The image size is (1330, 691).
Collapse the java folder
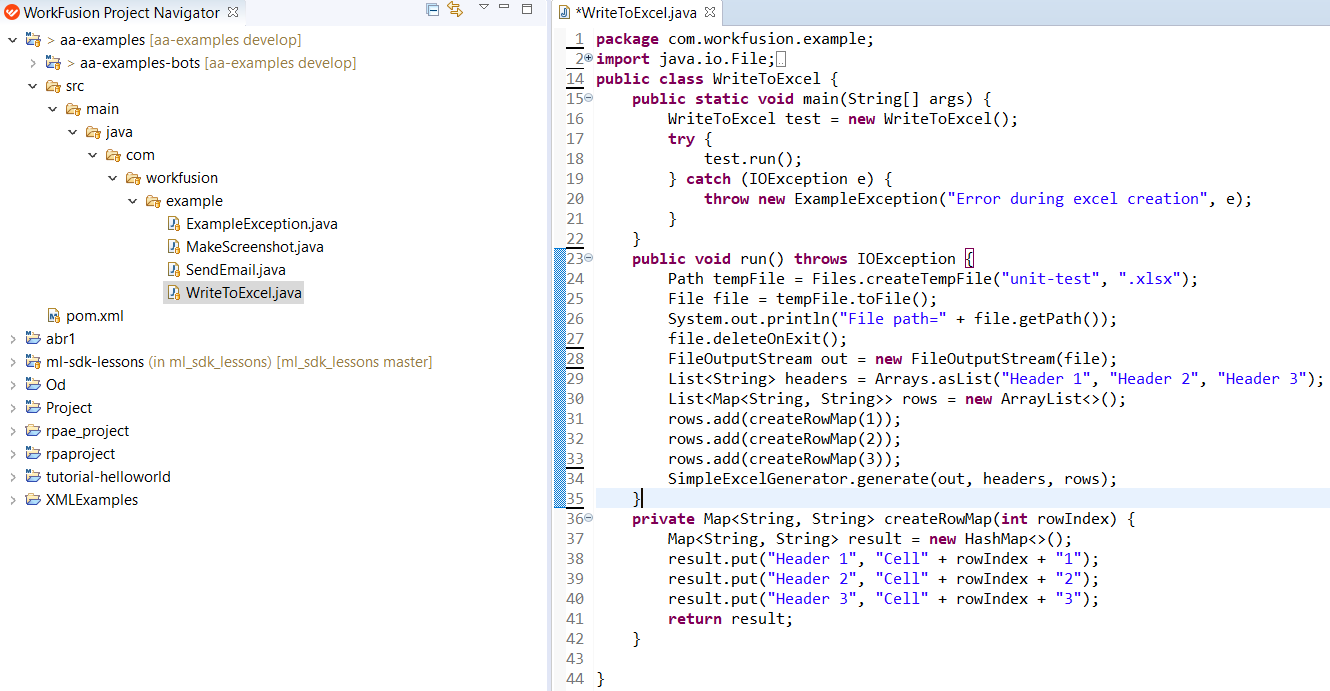[x=72, y=132]
